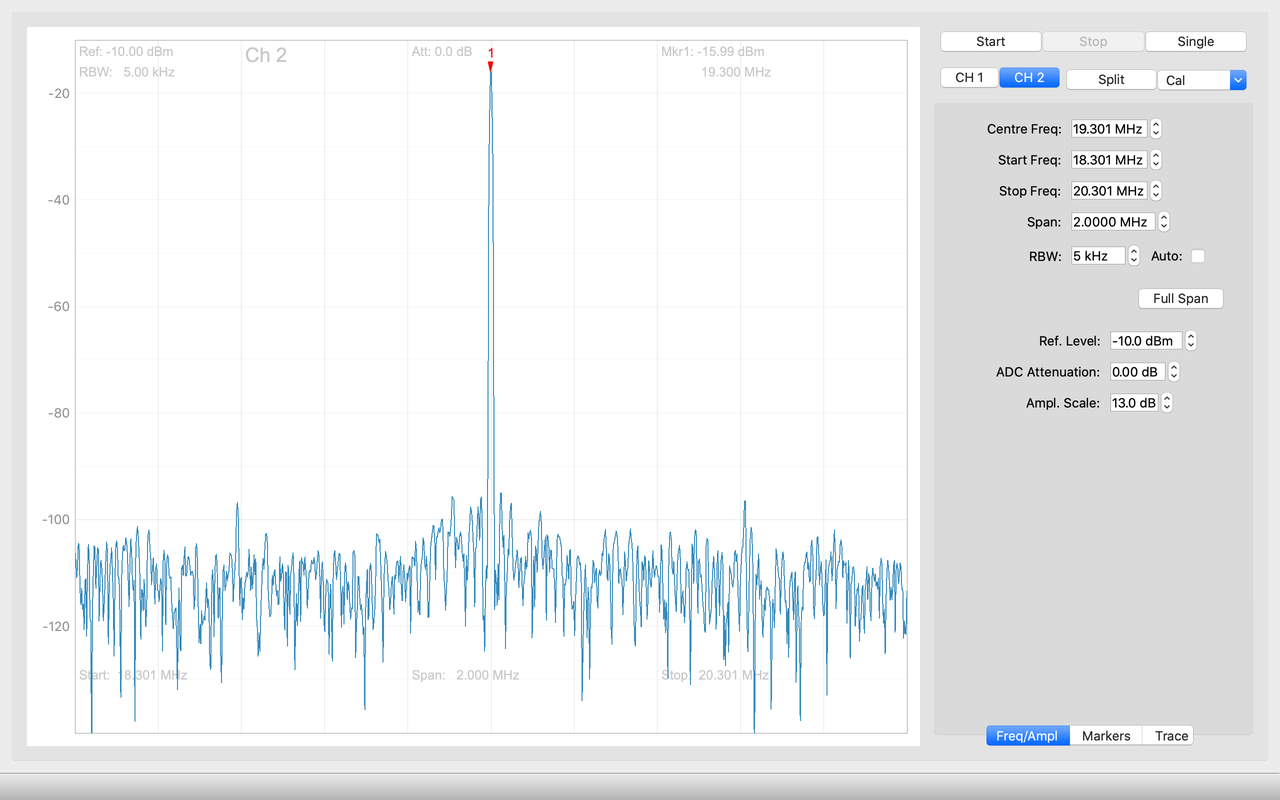1280x800 pixels.
Task: Click the 'Span: 2.000 MHz' plot text
Action: tap(465, 675)
